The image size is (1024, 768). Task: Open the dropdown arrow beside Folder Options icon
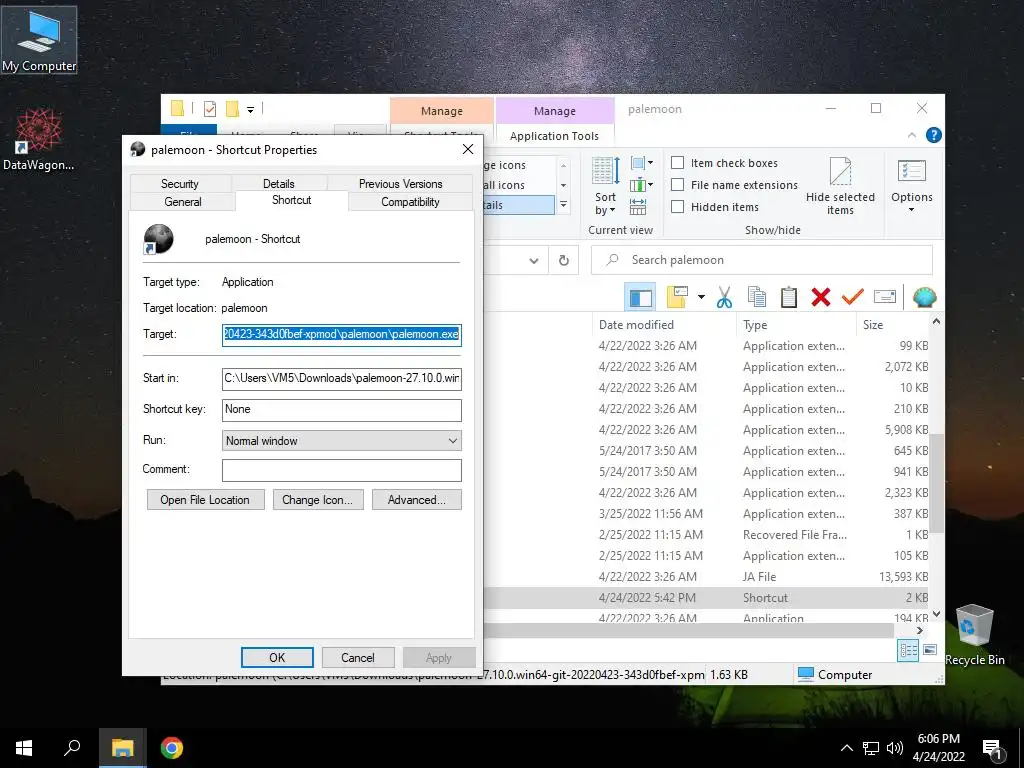click(701, 297)
